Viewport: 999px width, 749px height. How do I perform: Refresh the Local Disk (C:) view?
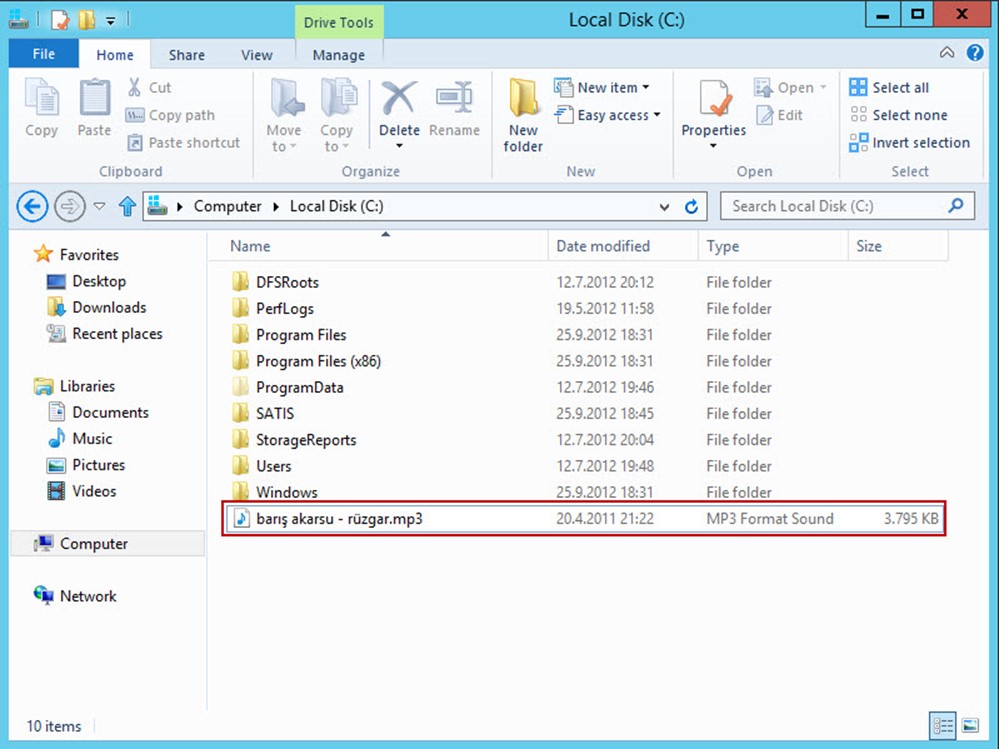coord(691,207)
